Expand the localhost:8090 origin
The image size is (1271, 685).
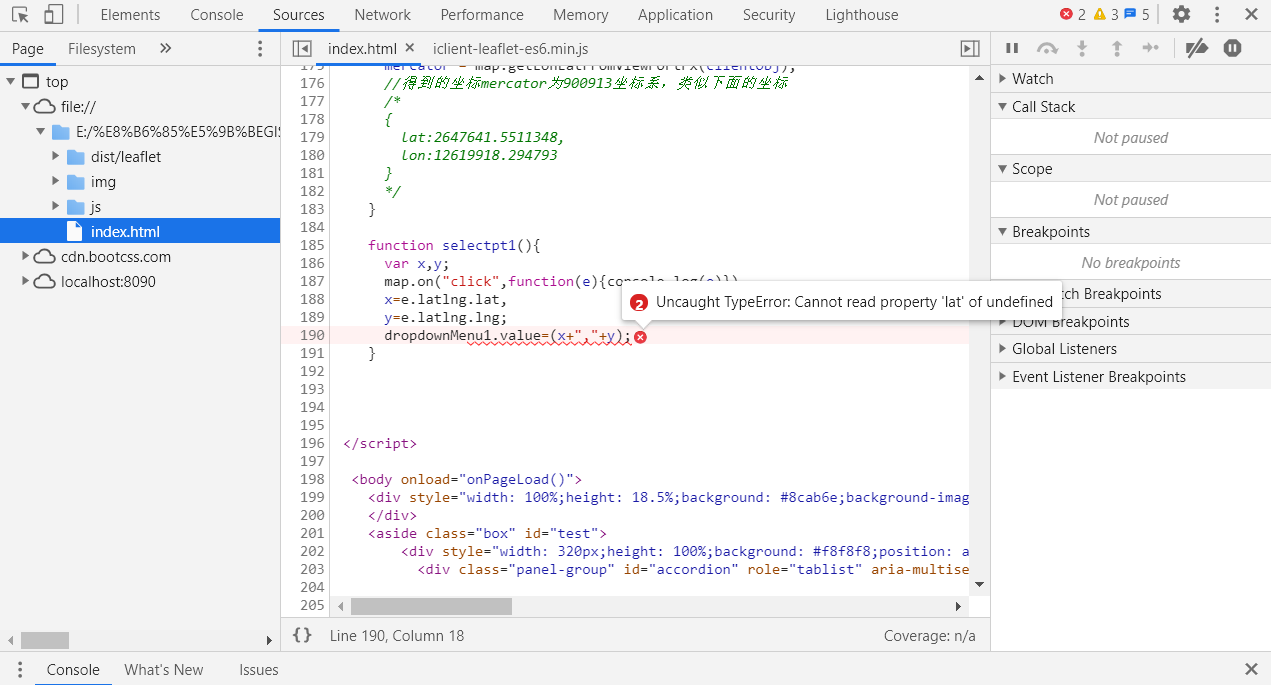[x=26, y=282]
